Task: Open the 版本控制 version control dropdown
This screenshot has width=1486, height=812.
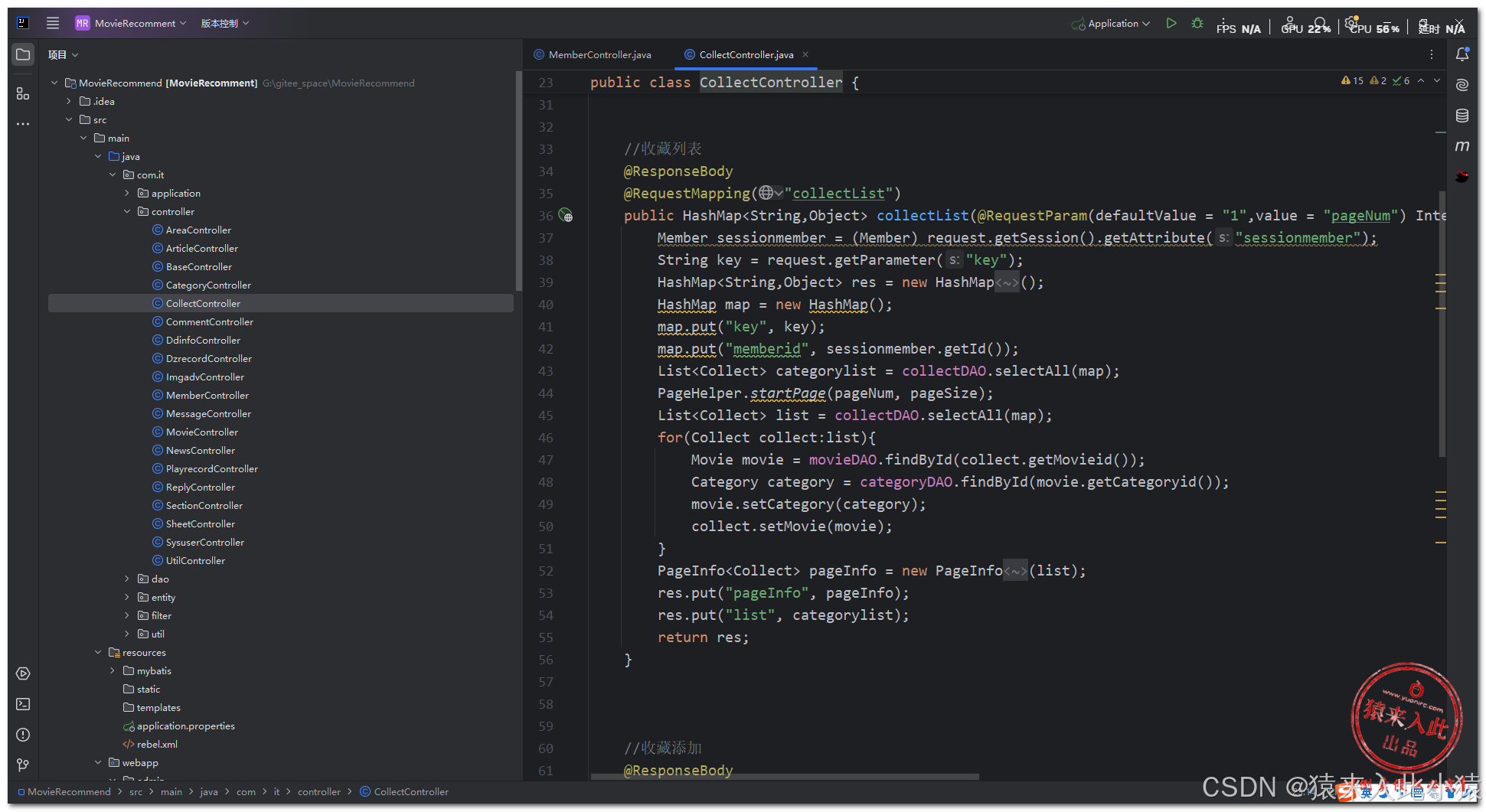Action: [225, 23]
